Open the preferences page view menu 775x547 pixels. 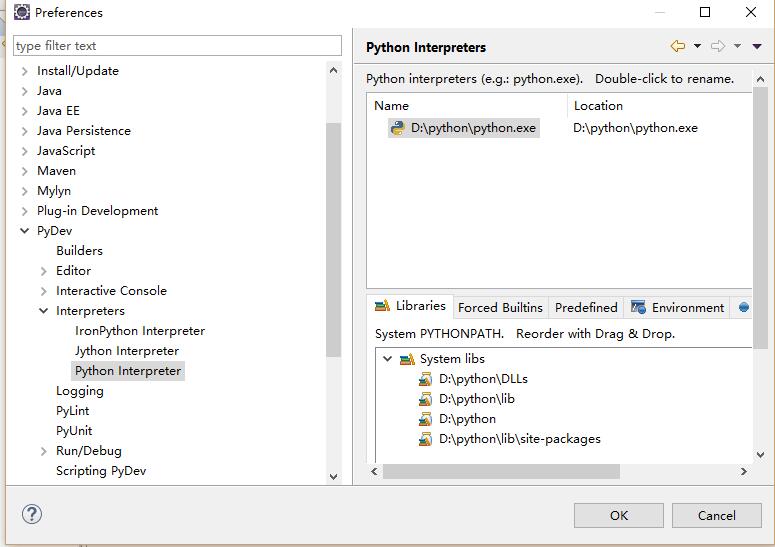(757, 46)
